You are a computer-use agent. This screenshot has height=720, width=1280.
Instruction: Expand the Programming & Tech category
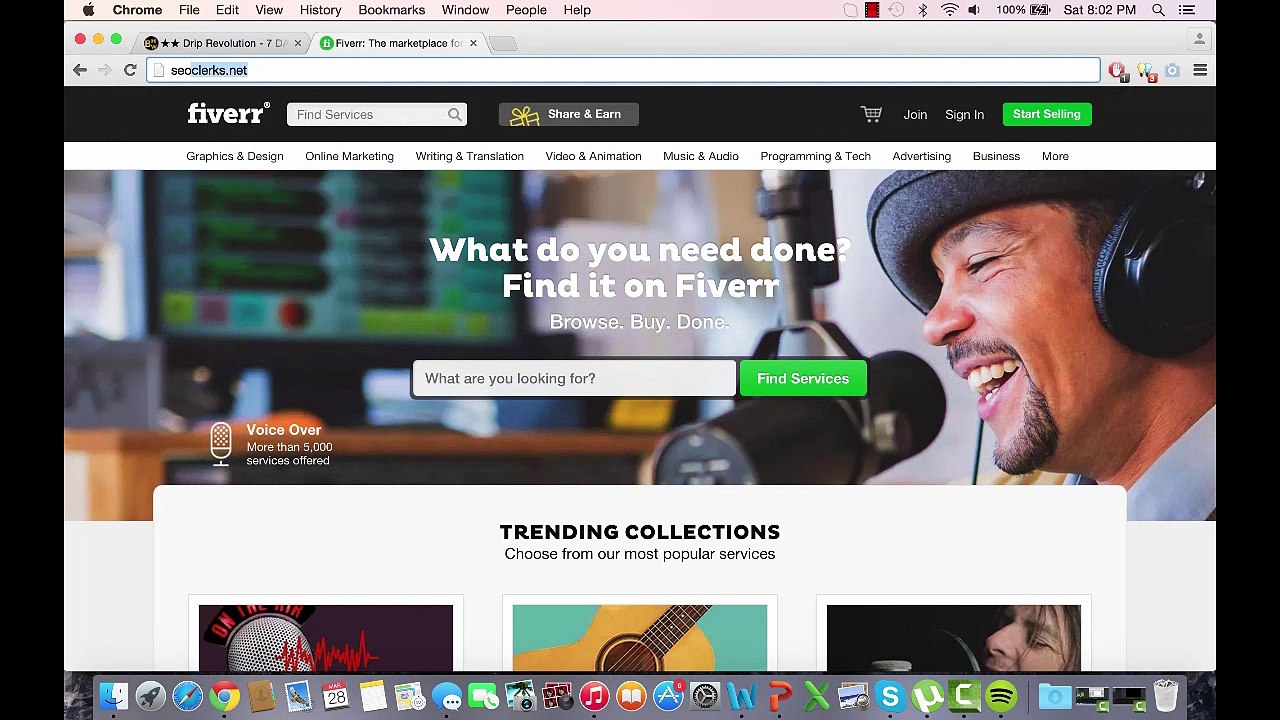(x=815, y=156)
